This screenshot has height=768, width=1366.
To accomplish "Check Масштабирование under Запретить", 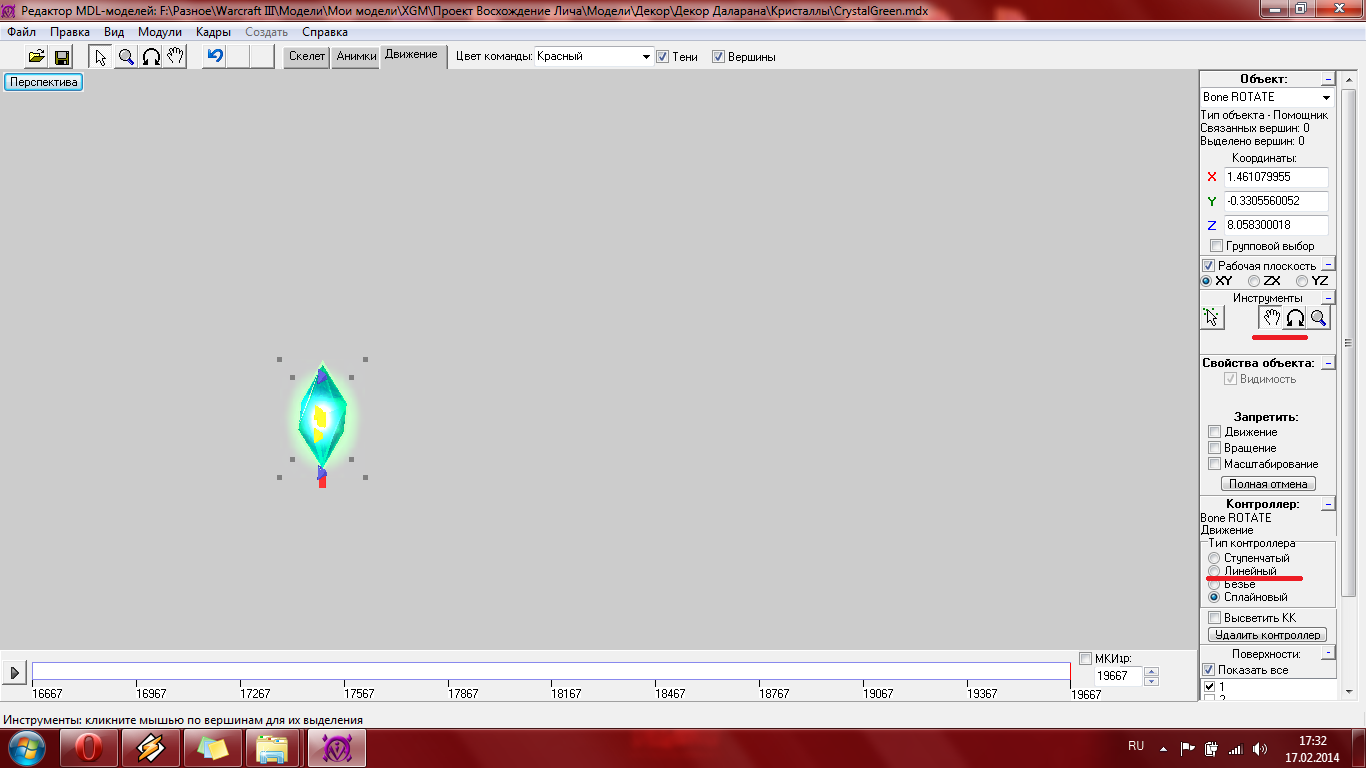I will click(1215, 464).
